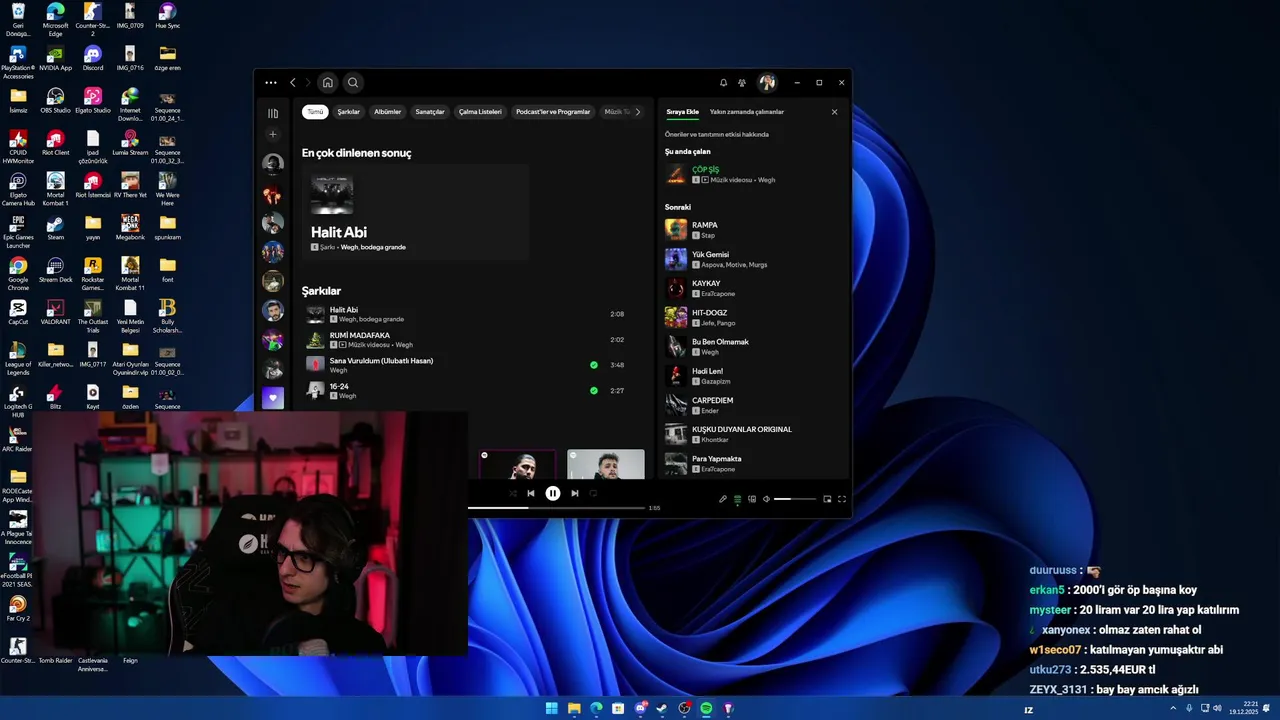The image size is (1280, 720).
Task: Open the Spotify miniplayer icon
Action: tap(827, 499)
